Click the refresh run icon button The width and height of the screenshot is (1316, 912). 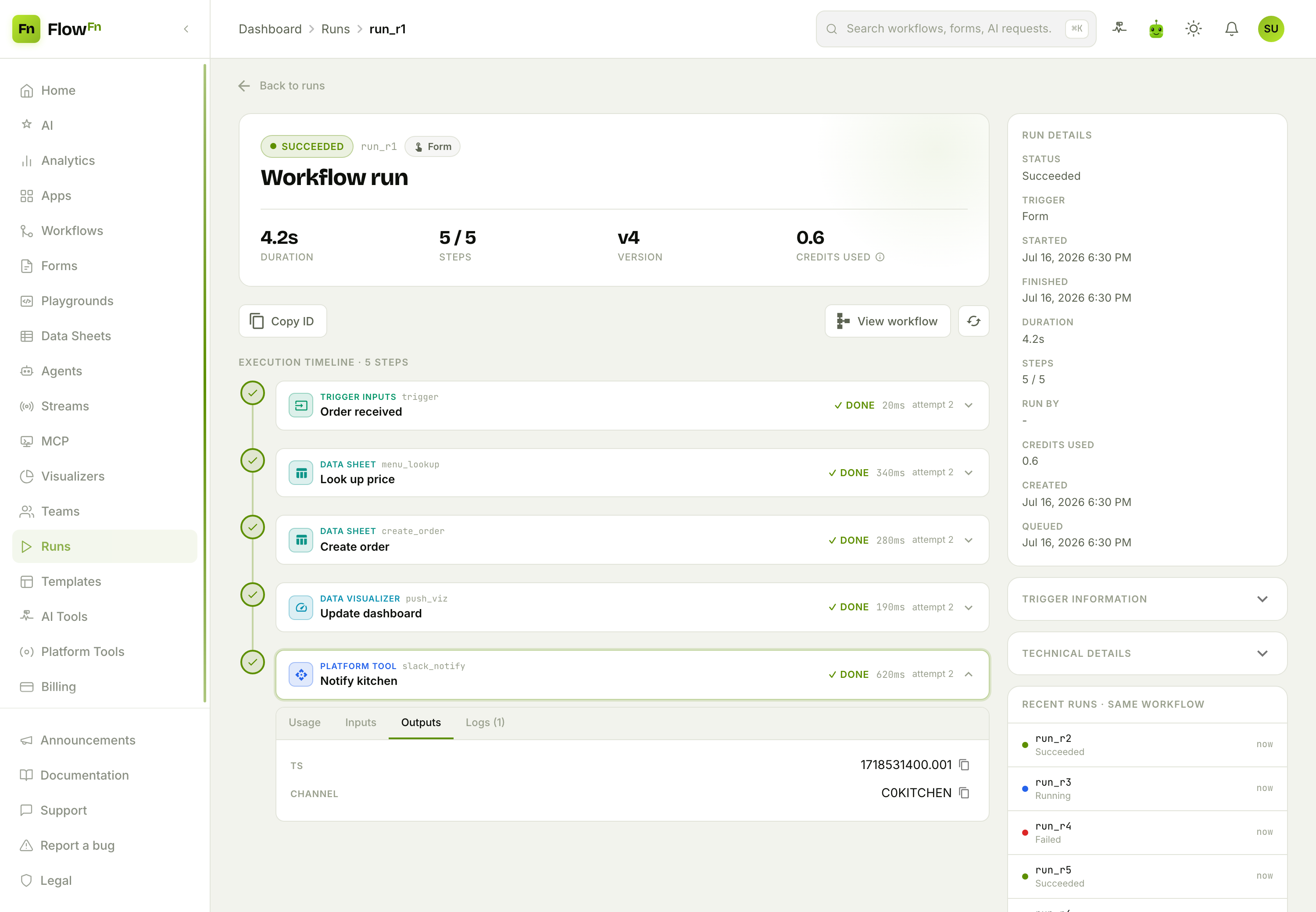[x=973, y=321]
